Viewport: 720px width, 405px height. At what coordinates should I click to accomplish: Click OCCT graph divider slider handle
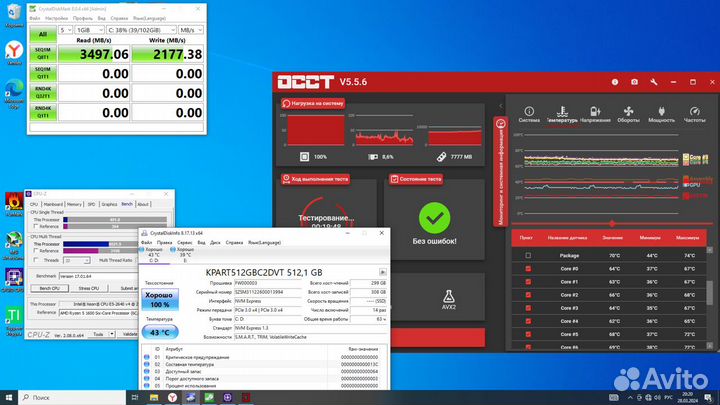pyautogui.click(x=612, y=224)
